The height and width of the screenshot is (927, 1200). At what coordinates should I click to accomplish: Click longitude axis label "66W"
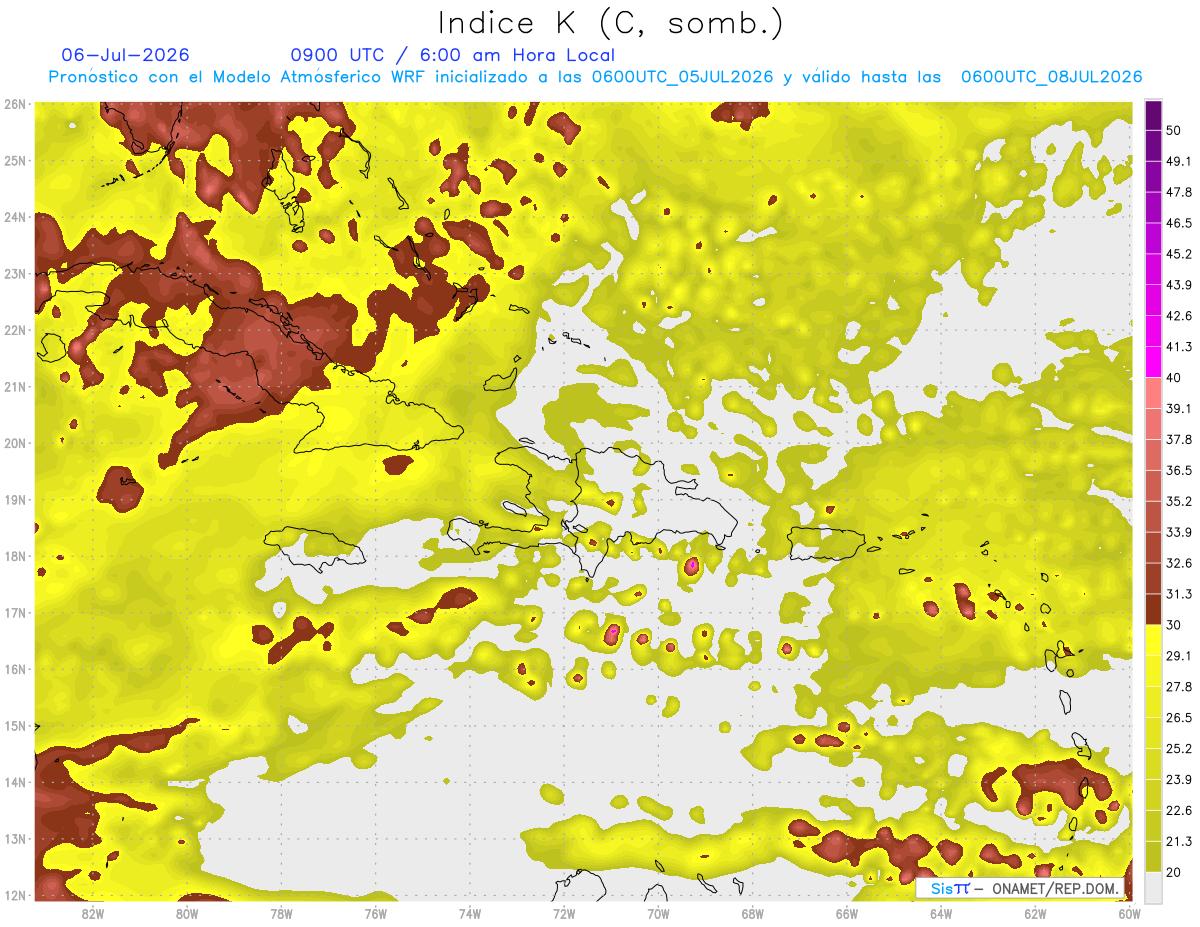tap(847, 913)
